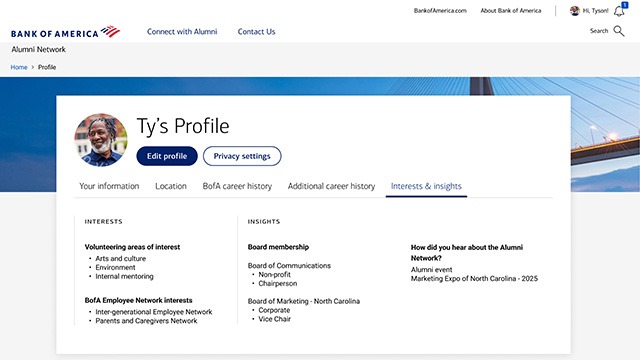Click BofA Employee Network interests heading
The width and height of the screenshot is (640, 360).
coord(138,300)
